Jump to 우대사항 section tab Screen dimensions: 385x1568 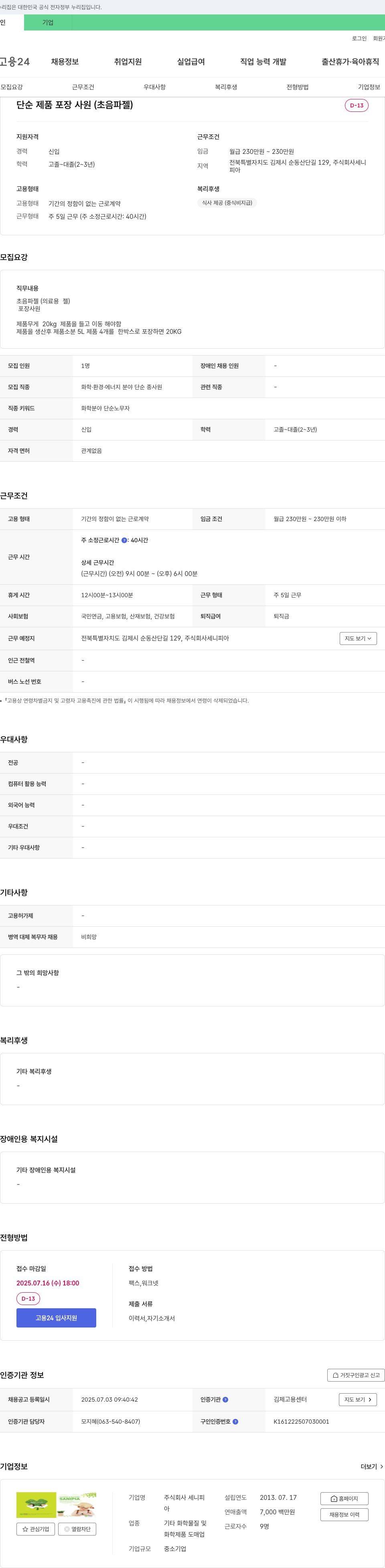pos(155,87)
